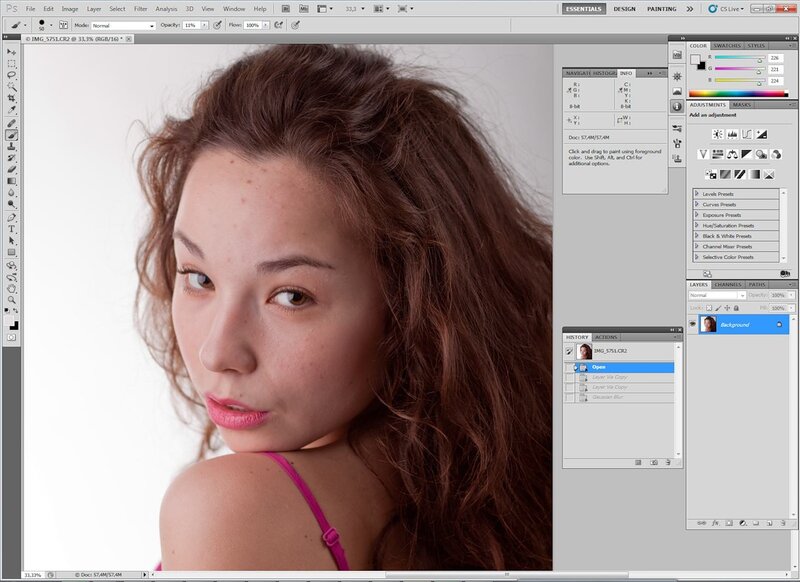Toggle visibility of Background layer

tap(692, 324)
